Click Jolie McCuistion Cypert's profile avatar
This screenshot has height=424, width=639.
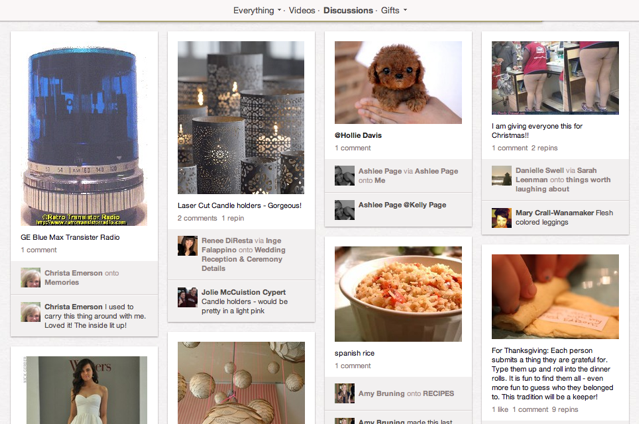tap(187, 297)
